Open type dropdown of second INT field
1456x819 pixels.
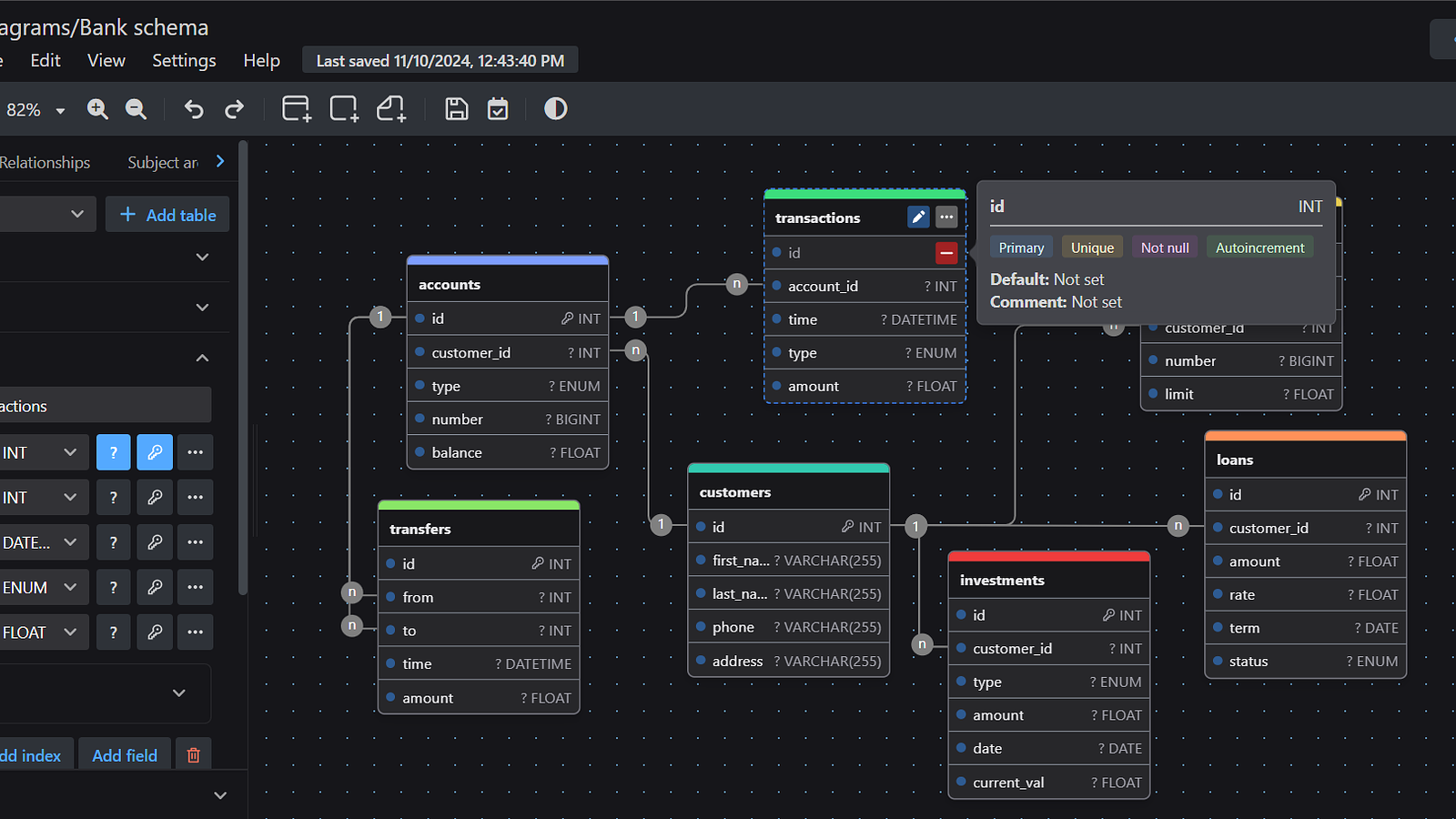pyautogui.click(x=44, y=497)
